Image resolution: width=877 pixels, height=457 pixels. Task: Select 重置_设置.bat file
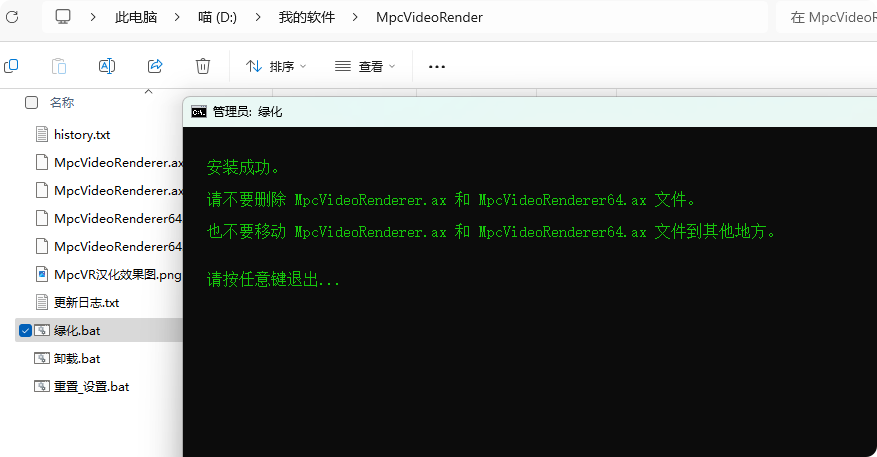coord(91,387)
